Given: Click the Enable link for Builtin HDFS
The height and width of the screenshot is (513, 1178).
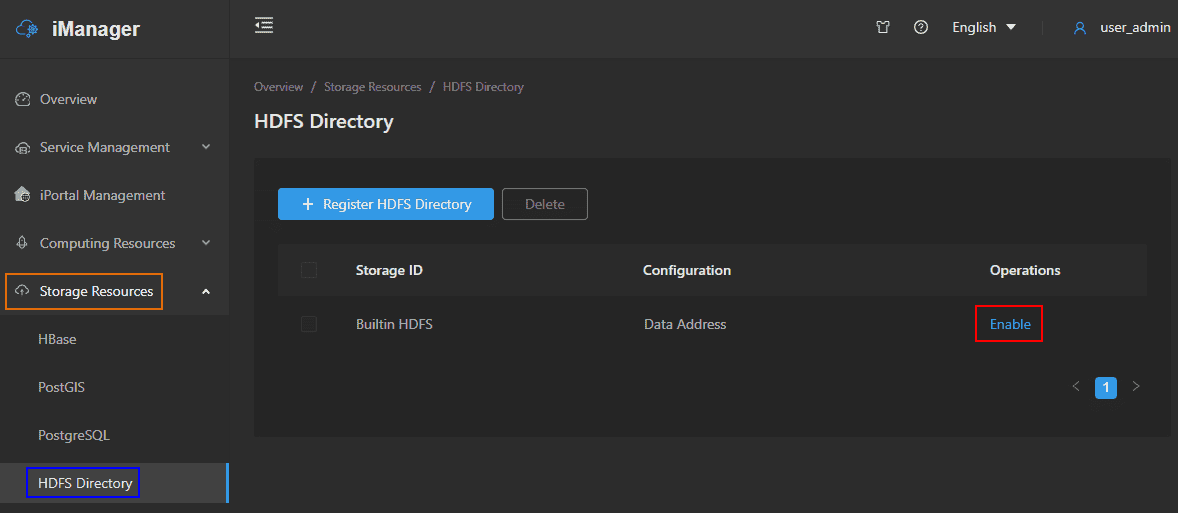Looking at the screenshot, I should [x=1010, y=324].
